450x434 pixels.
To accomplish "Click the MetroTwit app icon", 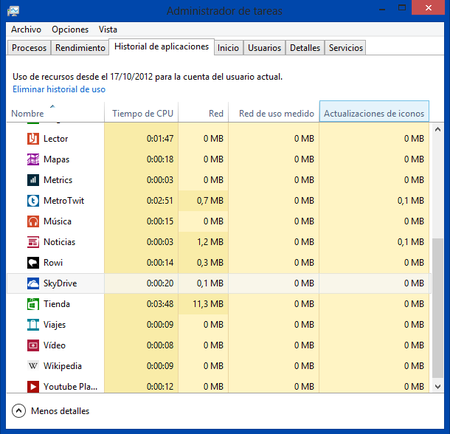I will click(33, 201).
